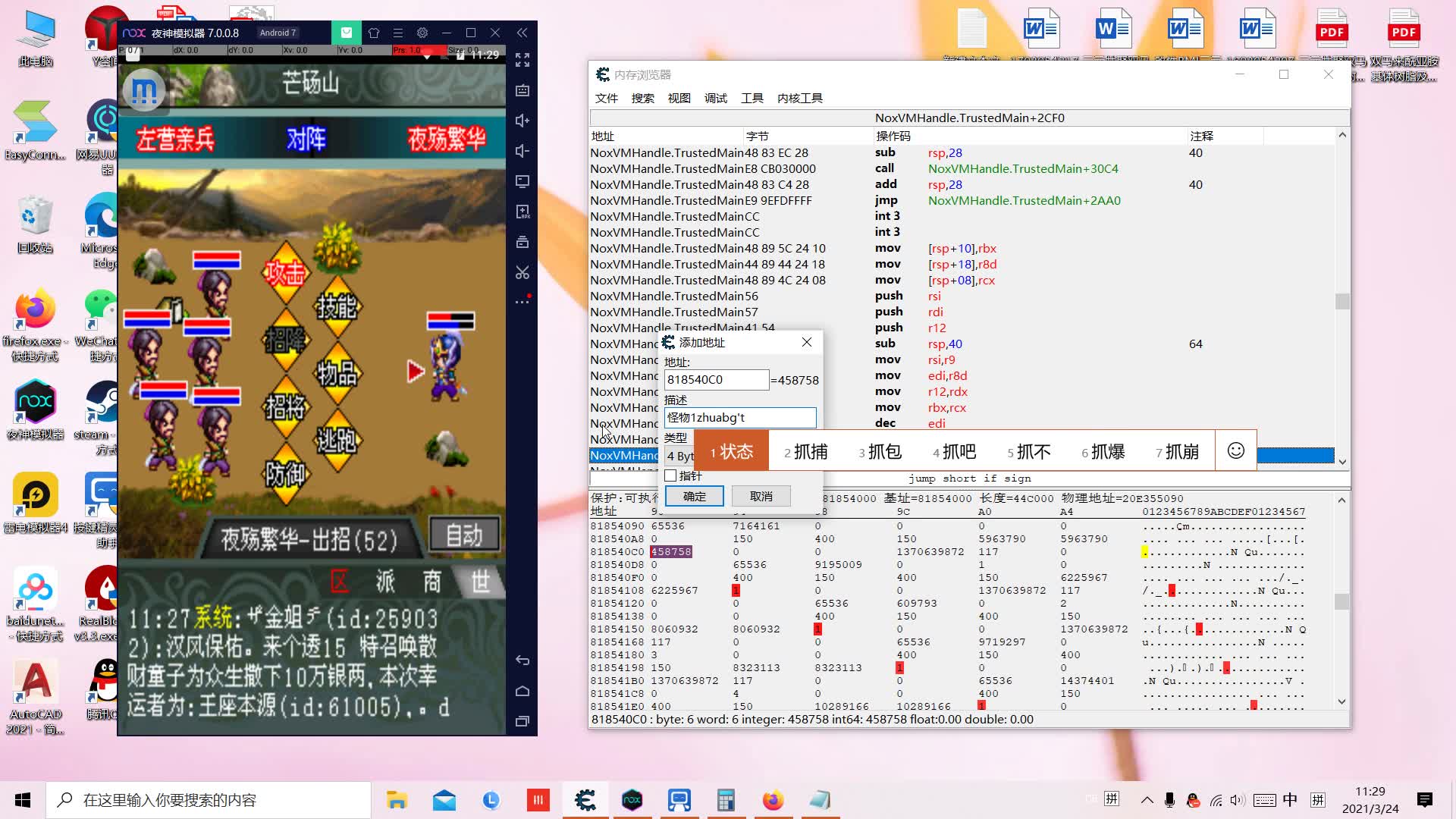The image size is (1456, 819).
Task: Select 逃跑 flee command in game
Action: coord(338,439)
